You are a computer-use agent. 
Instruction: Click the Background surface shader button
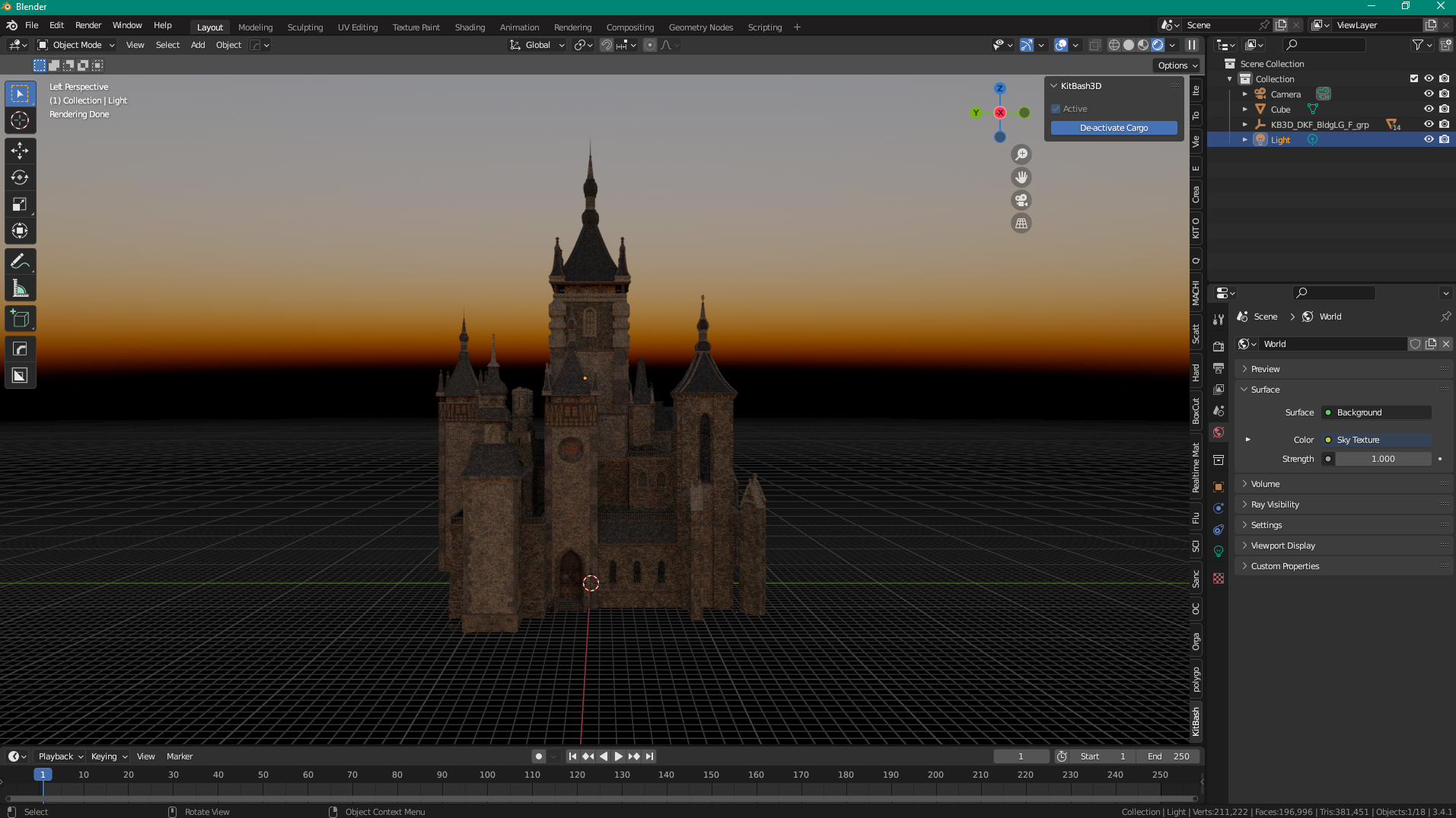pyautogui.click(x=1376, y=412)
